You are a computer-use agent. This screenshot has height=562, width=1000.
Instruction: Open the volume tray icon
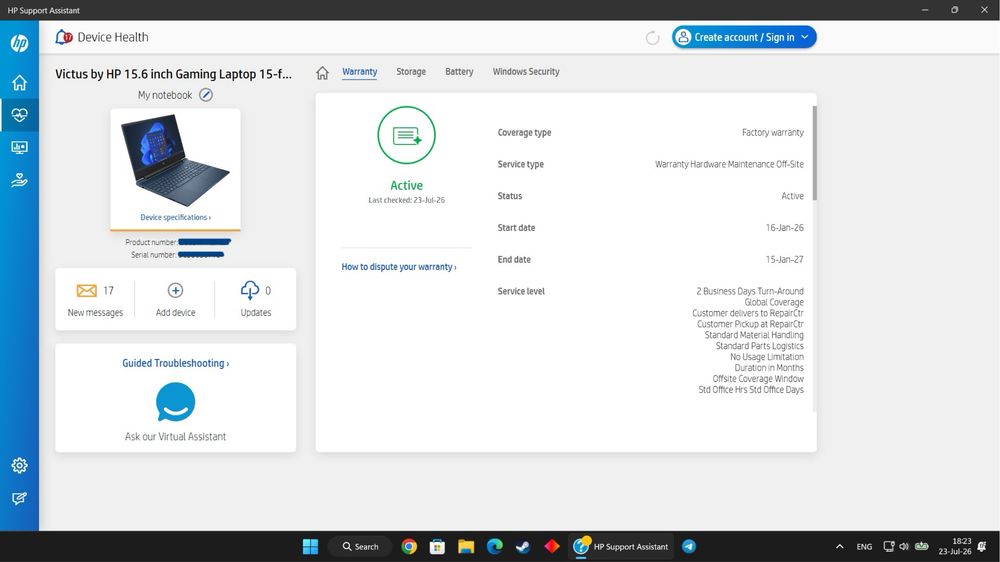(904, 547)
